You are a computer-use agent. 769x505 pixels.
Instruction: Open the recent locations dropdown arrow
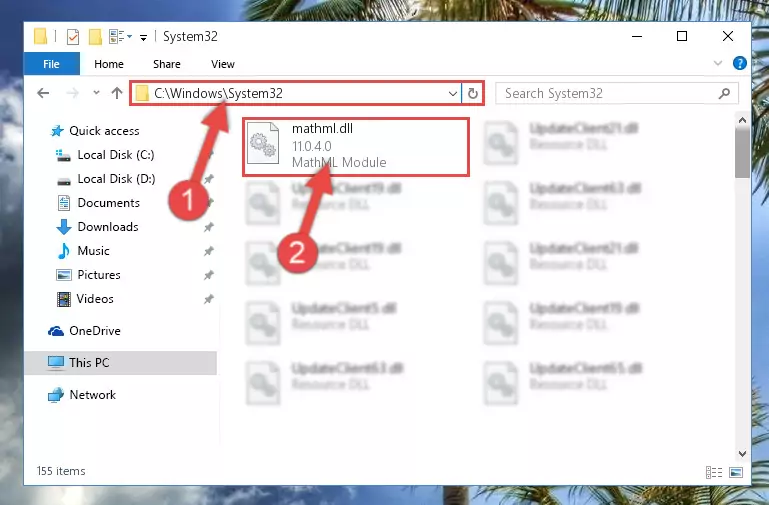coord(96,93)
